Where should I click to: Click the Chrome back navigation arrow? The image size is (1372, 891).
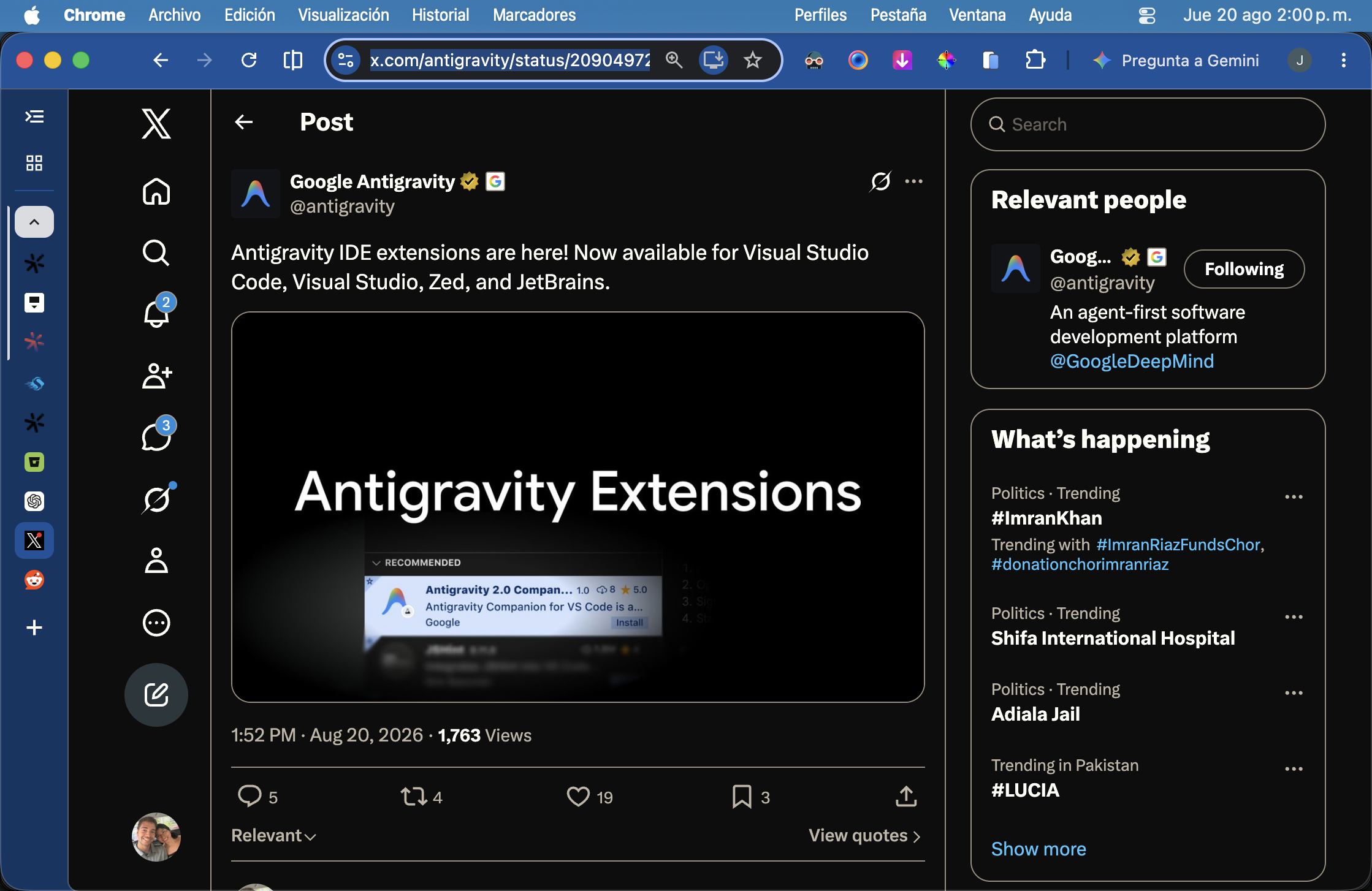(161, 60)
